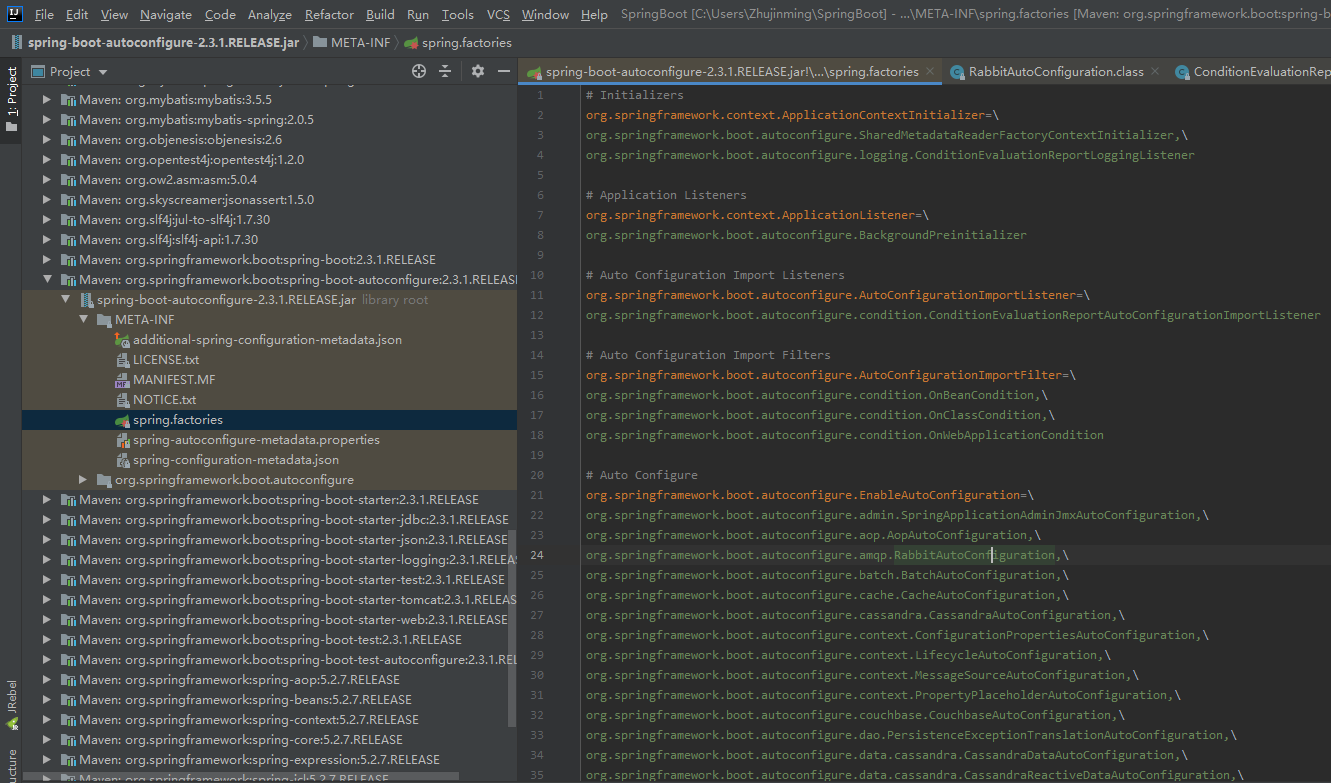This screenshot has width=1331, height=783.
Task: Select Maven: org.opentest4j:opentest4j:1.2.0
Action: pyautogui.click(x=191, y=160)
